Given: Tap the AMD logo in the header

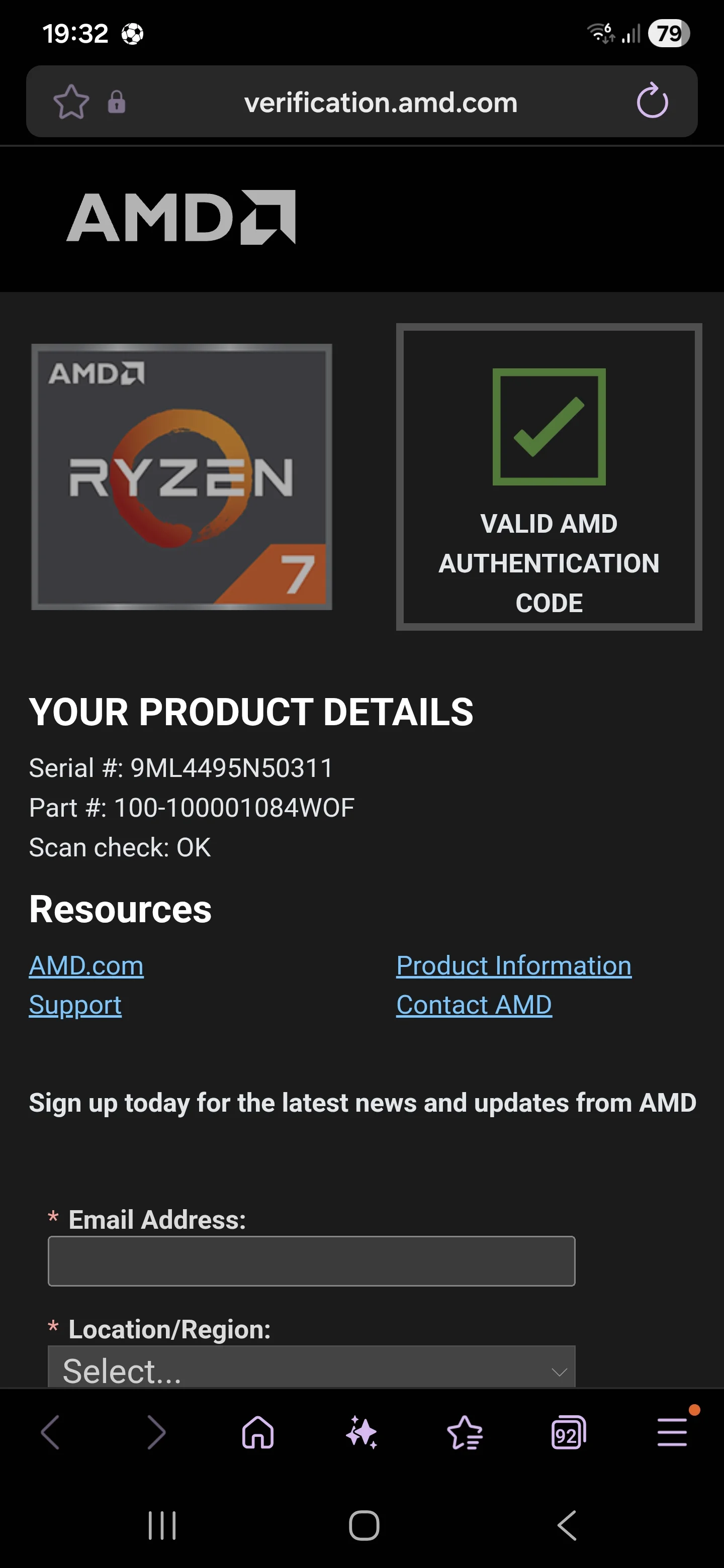Looking at the screenshot, I should (x=181, y=217).
